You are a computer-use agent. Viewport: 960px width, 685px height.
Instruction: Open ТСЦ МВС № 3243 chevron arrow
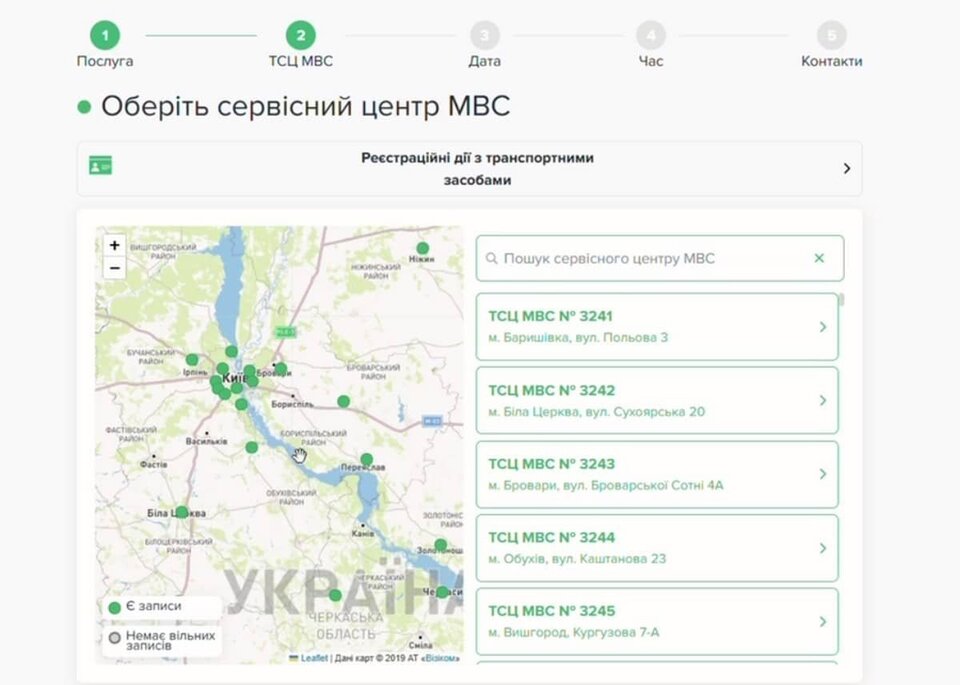(823, 474)
